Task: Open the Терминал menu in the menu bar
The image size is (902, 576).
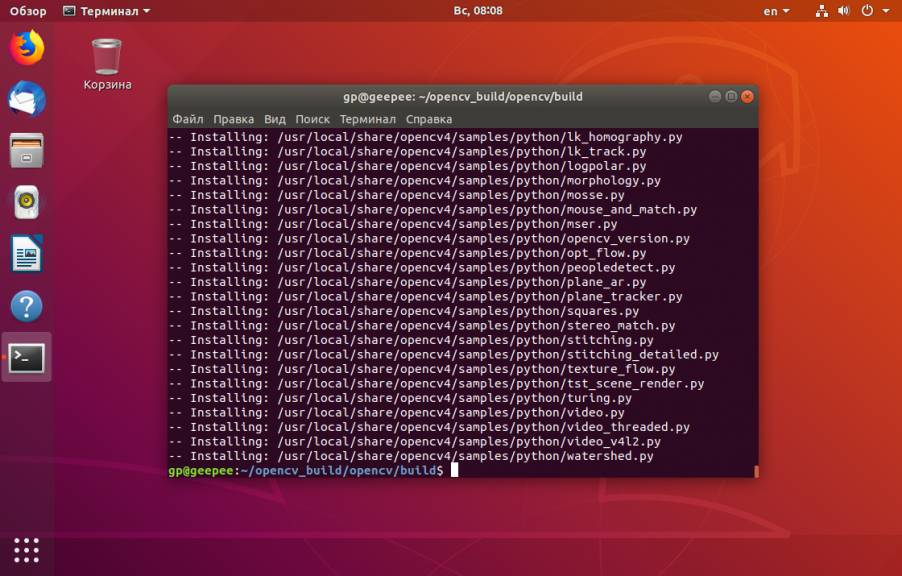Action: coord(368,119)
